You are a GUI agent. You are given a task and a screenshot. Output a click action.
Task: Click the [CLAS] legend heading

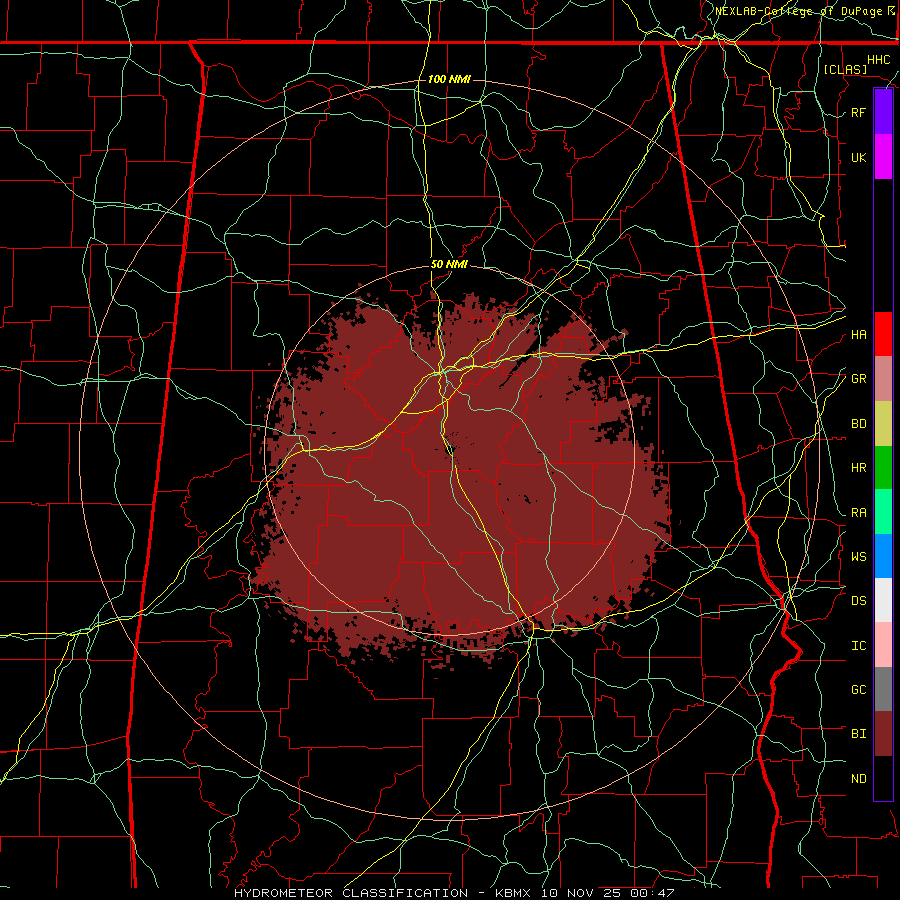(x=845, y=69)
